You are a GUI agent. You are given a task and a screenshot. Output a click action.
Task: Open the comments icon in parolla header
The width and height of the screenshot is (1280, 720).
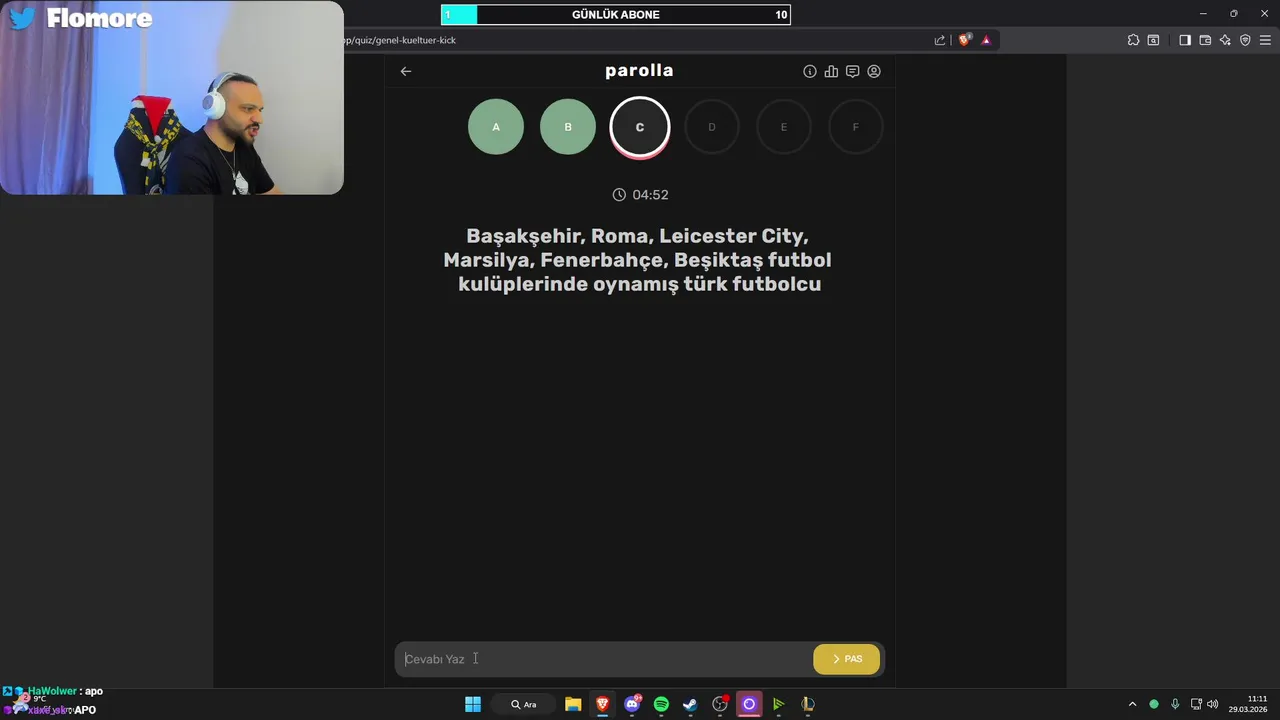coord(852,71)
